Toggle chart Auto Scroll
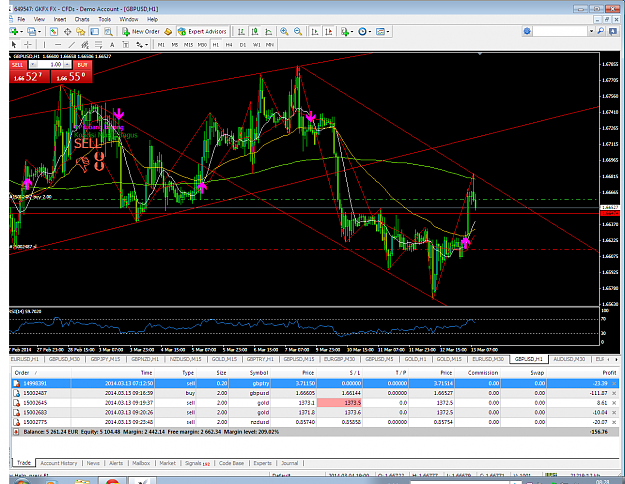Screen dimensions: 625x484 click(315, 31)
